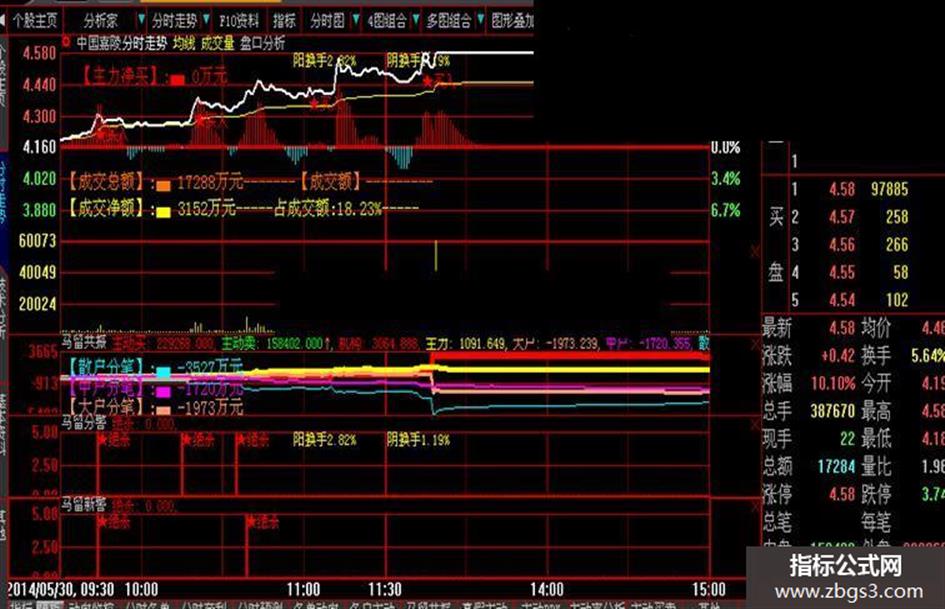945x609 pixels.
Task: Click the red swatch beside 主力净买
Action: click(178, 80)
